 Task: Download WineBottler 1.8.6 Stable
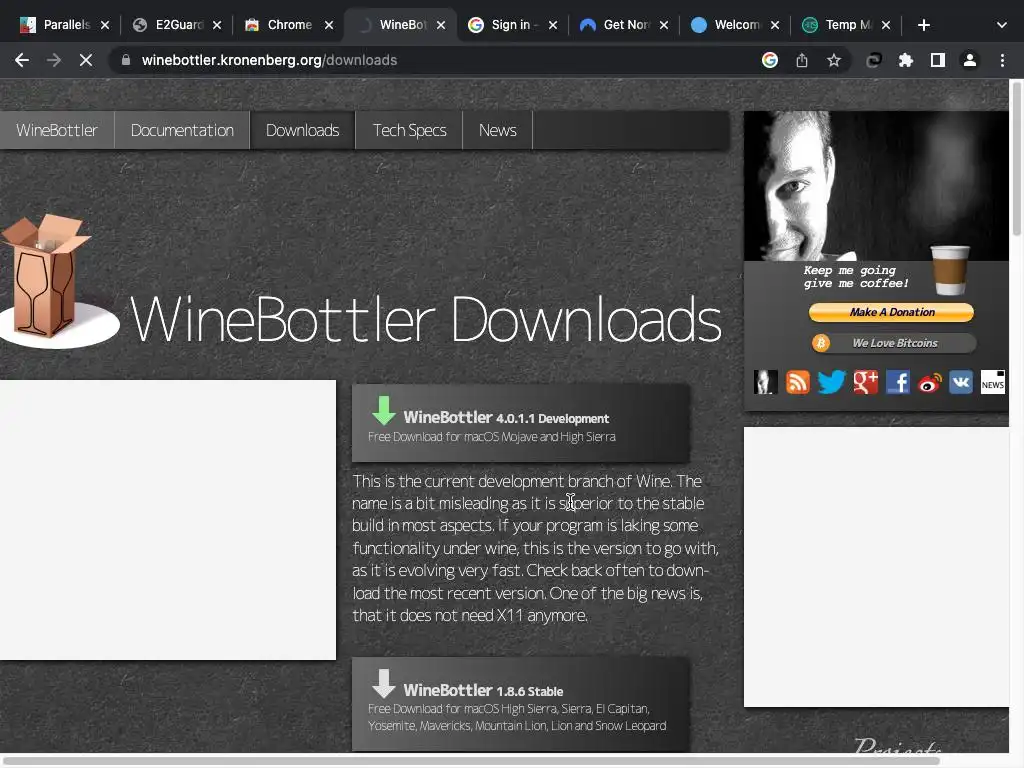pos(520,703)
